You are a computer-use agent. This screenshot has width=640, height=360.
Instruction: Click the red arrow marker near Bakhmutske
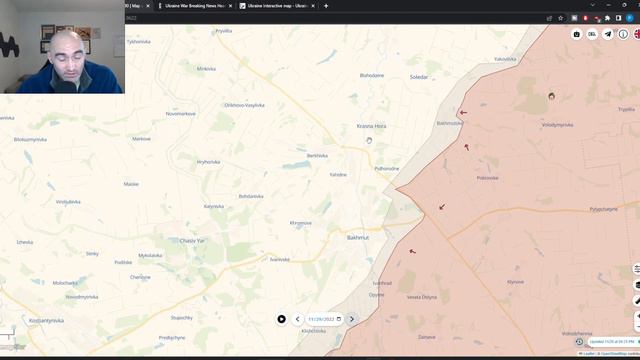[463, 112]
